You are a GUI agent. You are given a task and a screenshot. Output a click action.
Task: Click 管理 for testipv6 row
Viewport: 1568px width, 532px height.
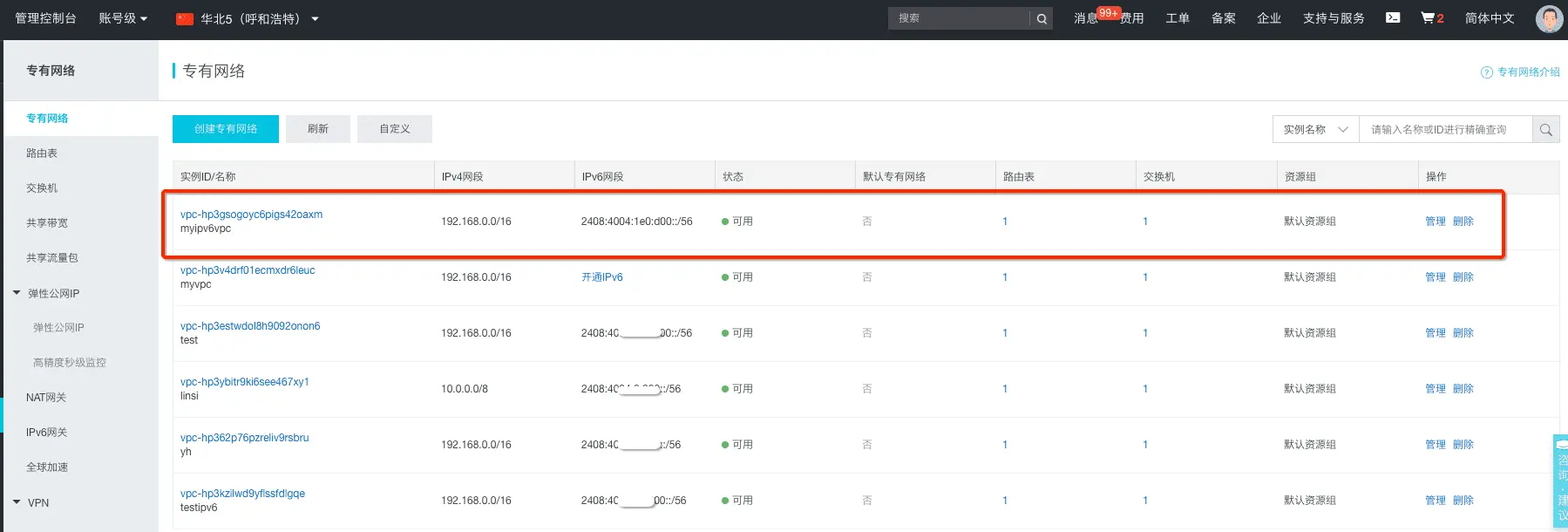click(x=1436, y=501)
